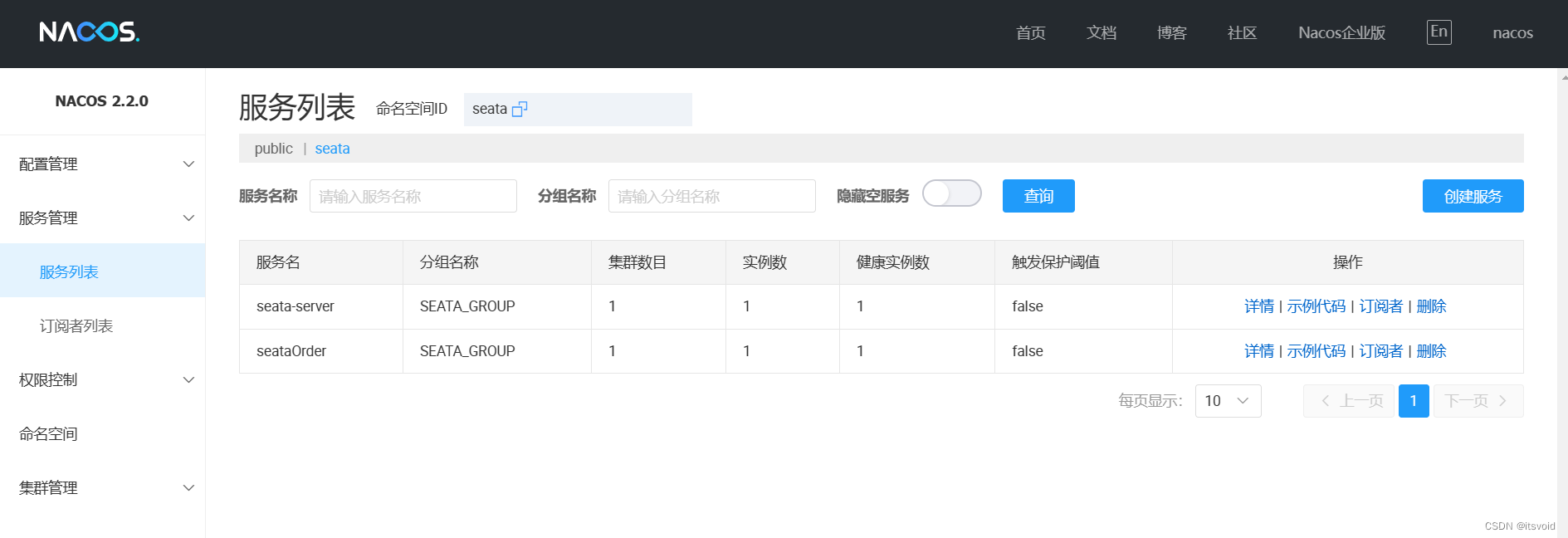Click 删除 for seataOrder

1431,351
